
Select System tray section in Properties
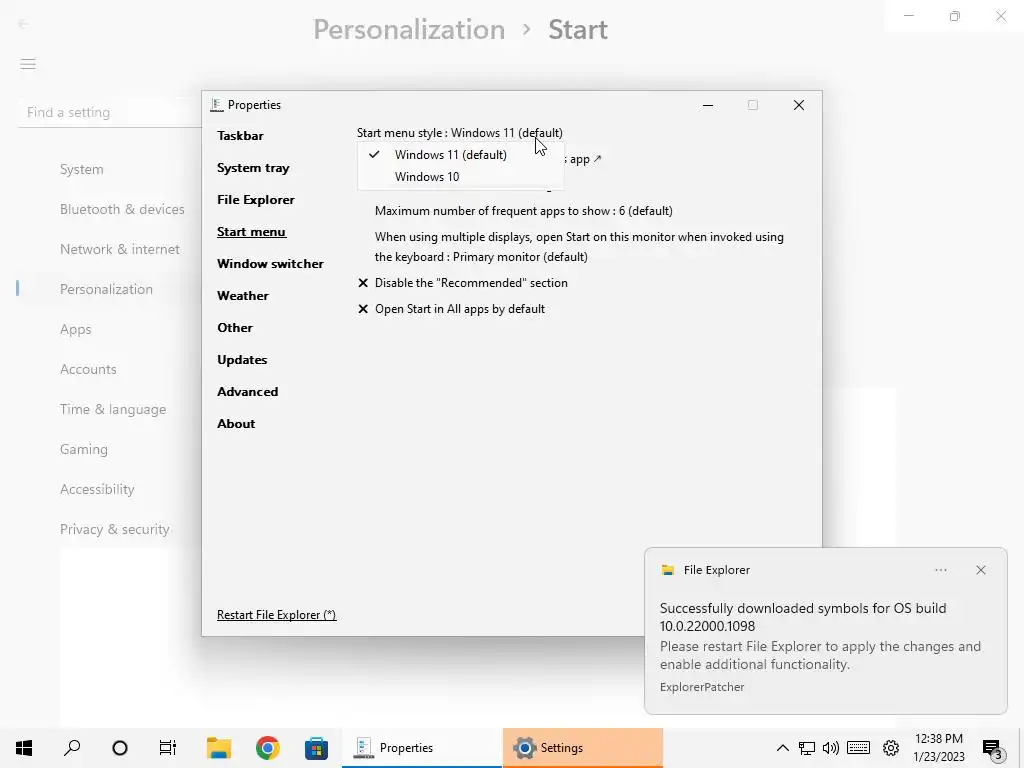tap(253, 168)
